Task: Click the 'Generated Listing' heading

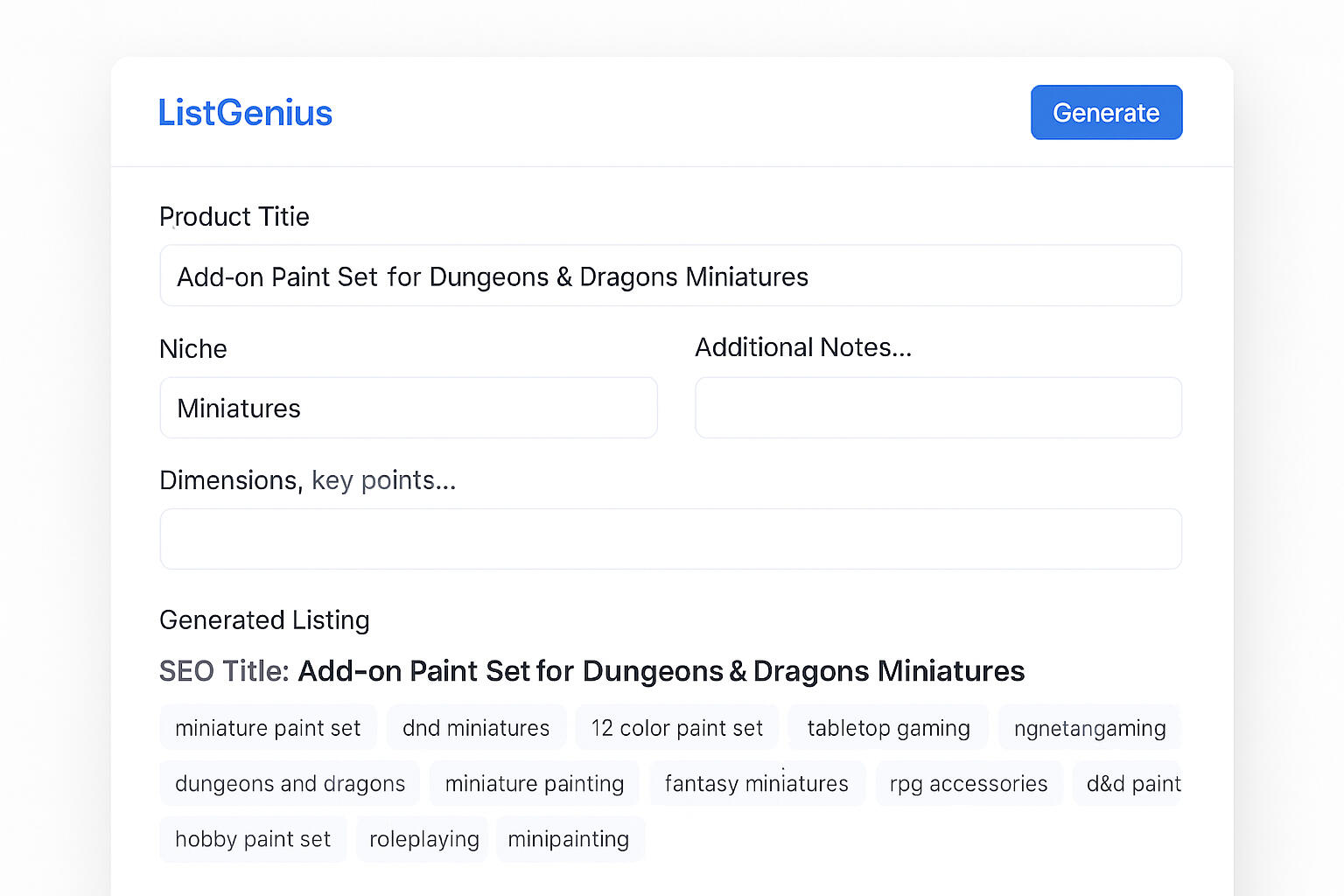Action: [264, 619]
